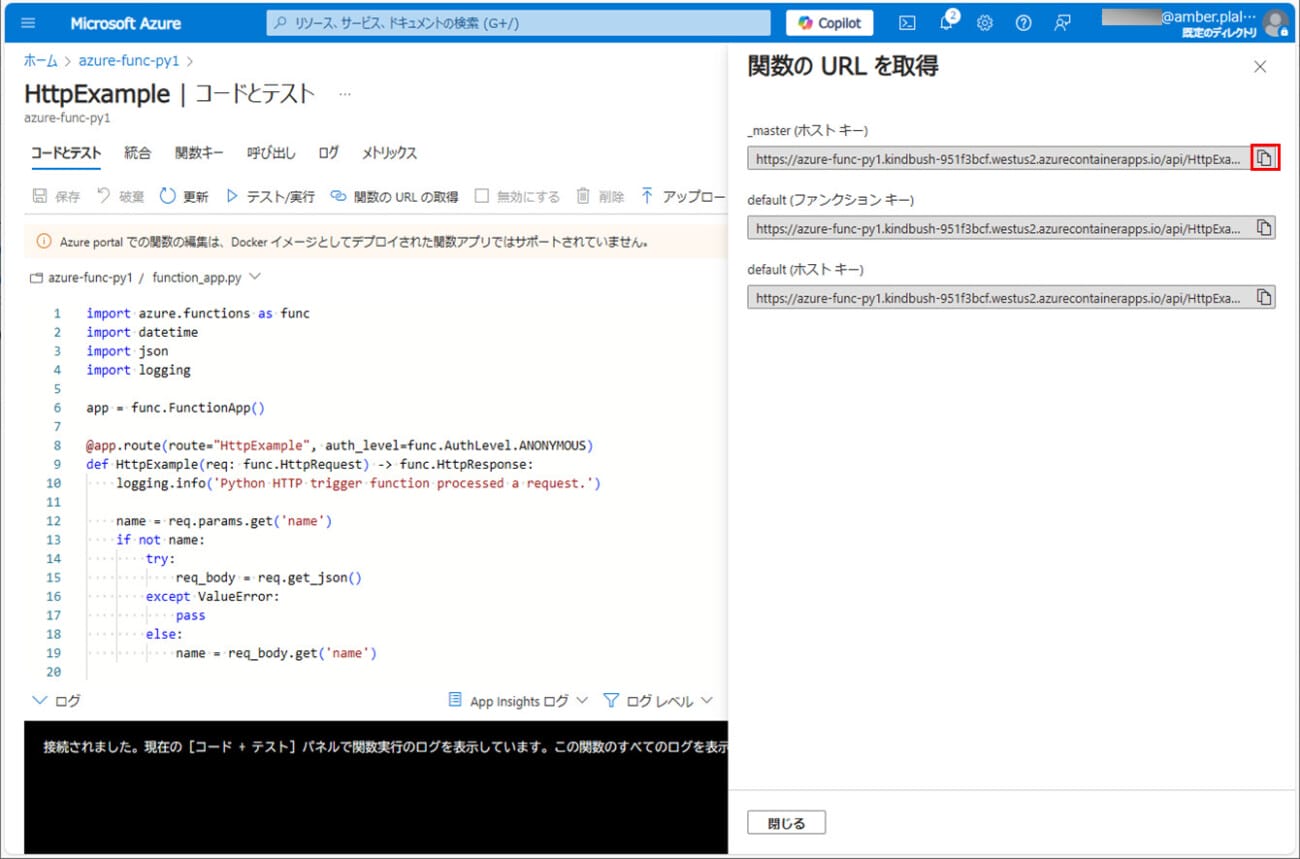1300x859 pixels.
Task: Click the azure-func-py1 folder path icon
Action: 37,278
